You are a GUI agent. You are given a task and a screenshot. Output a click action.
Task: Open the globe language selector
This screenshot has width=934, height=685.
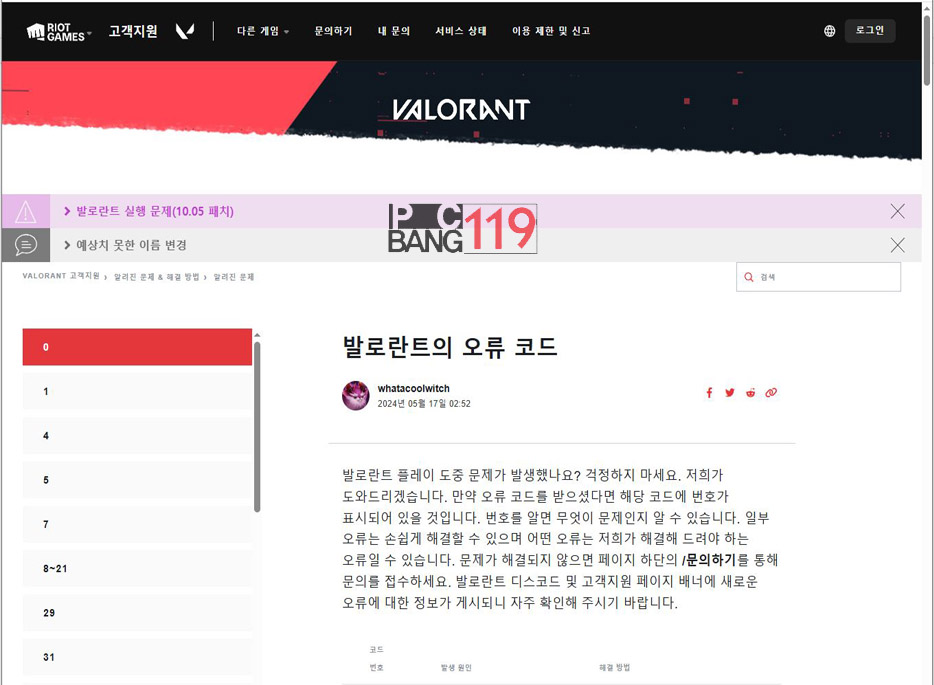[829, 31]
